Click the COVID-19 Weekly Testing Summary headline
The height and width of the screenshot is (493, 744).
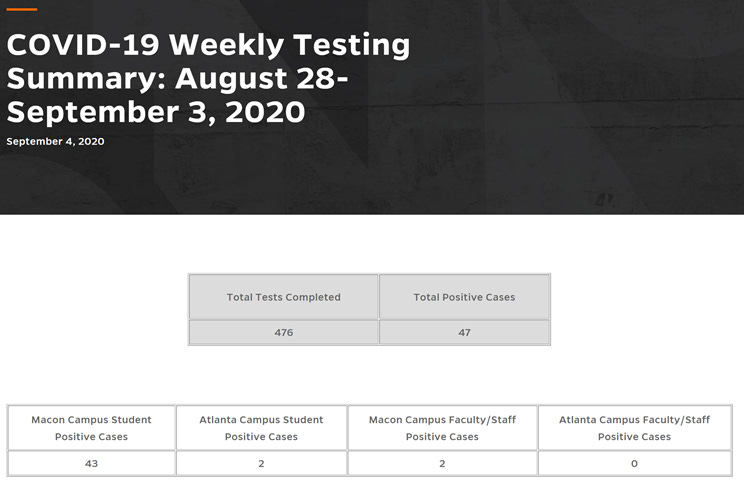click(x=208, y=78)
